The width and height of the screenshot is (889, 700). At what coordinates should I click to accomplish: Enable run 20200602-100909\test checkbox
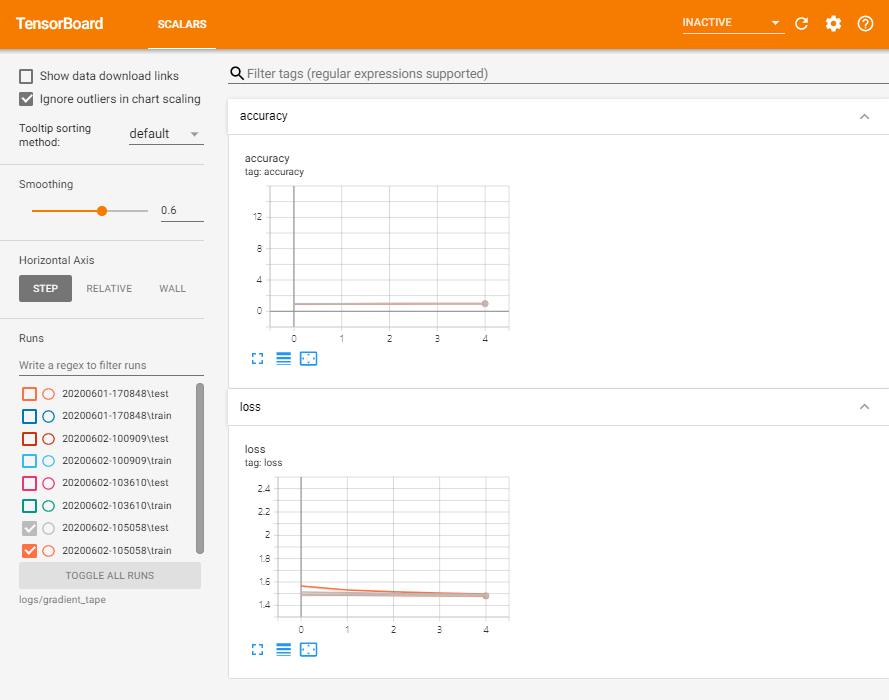coord(29,439)
